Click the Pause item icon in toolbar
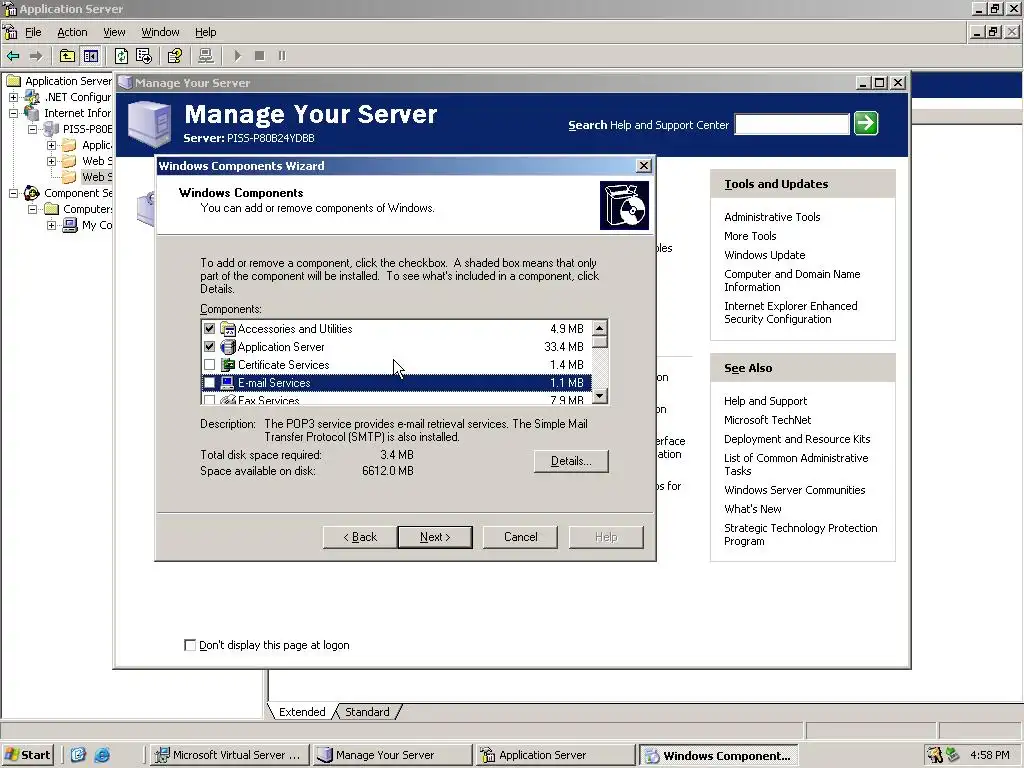This screenshot has height=768, width=1024. [x=282, y=56]
